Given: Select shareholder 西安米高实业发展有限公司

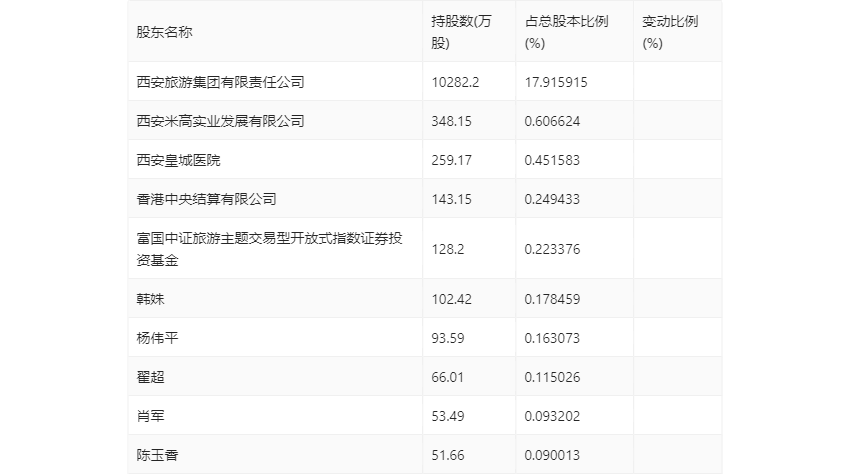Looking at the screenshot, I should click(x=220, y=121).
